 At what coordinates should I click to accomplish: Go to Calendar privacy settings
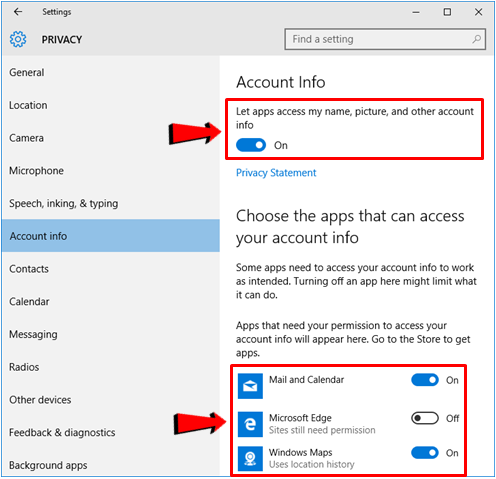click(111, 301)
